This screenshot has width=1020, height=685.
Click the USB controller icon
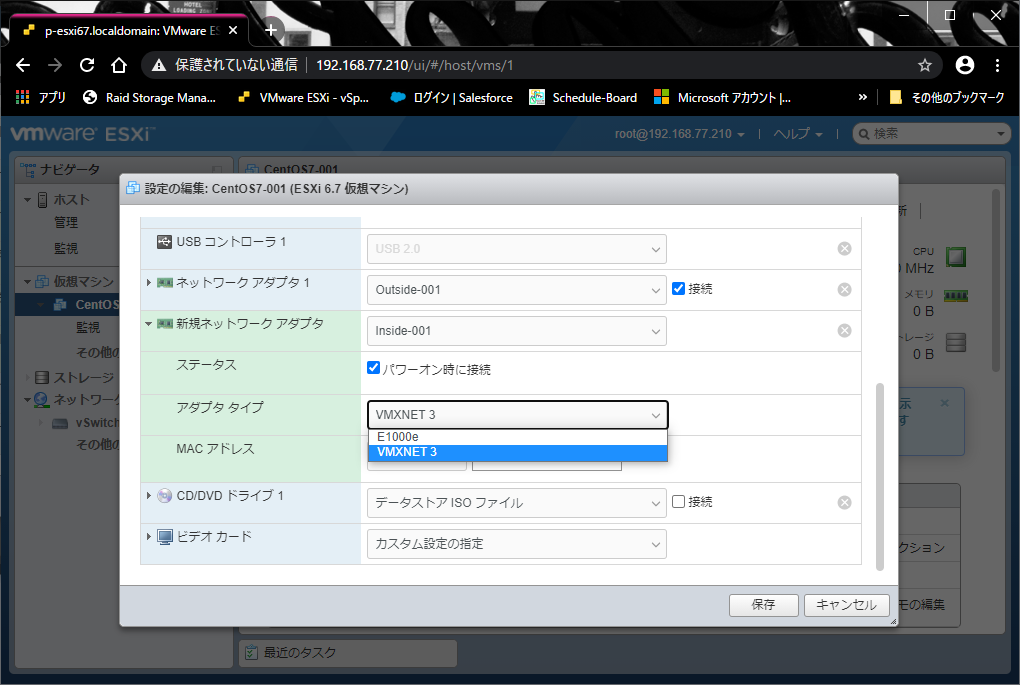tap(164, 242)
